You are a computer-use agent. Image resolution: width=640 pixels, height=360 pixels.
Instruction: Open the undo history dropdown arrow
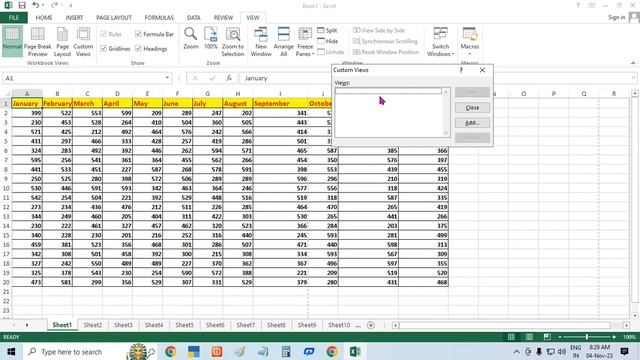click(43, 5)
